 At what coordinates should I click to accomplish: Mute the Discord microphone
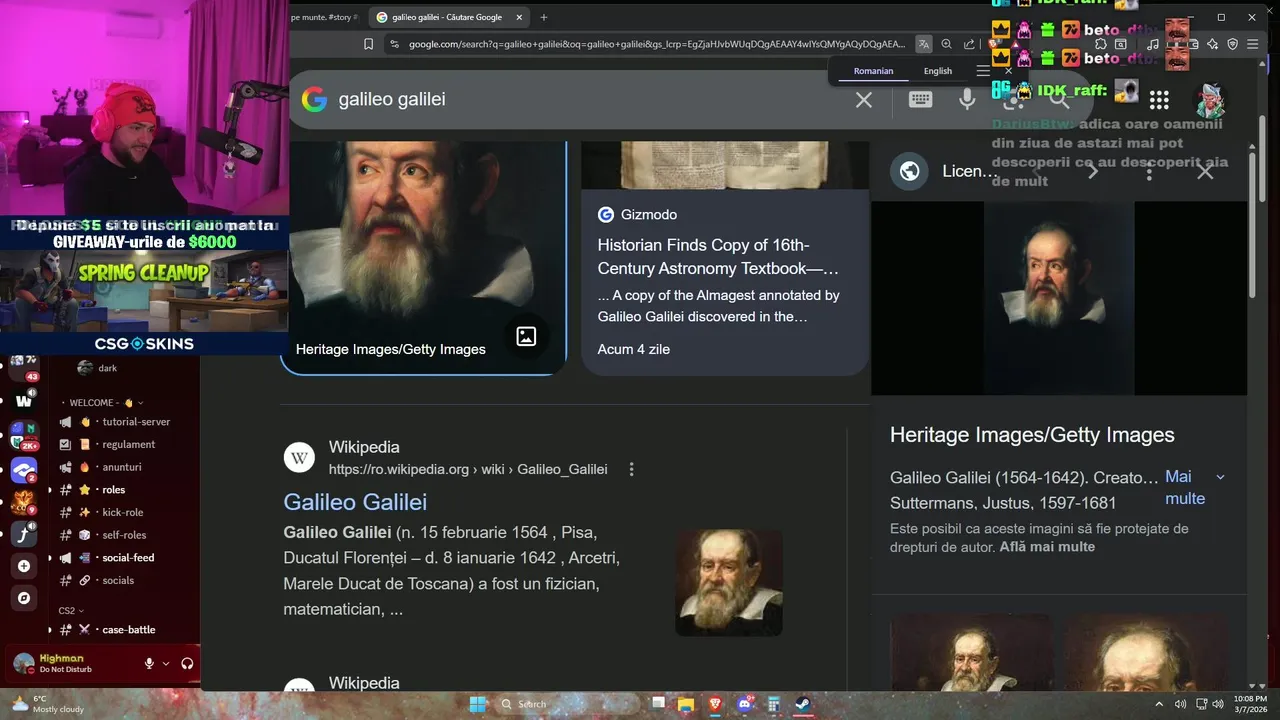(x=149, y=663)
